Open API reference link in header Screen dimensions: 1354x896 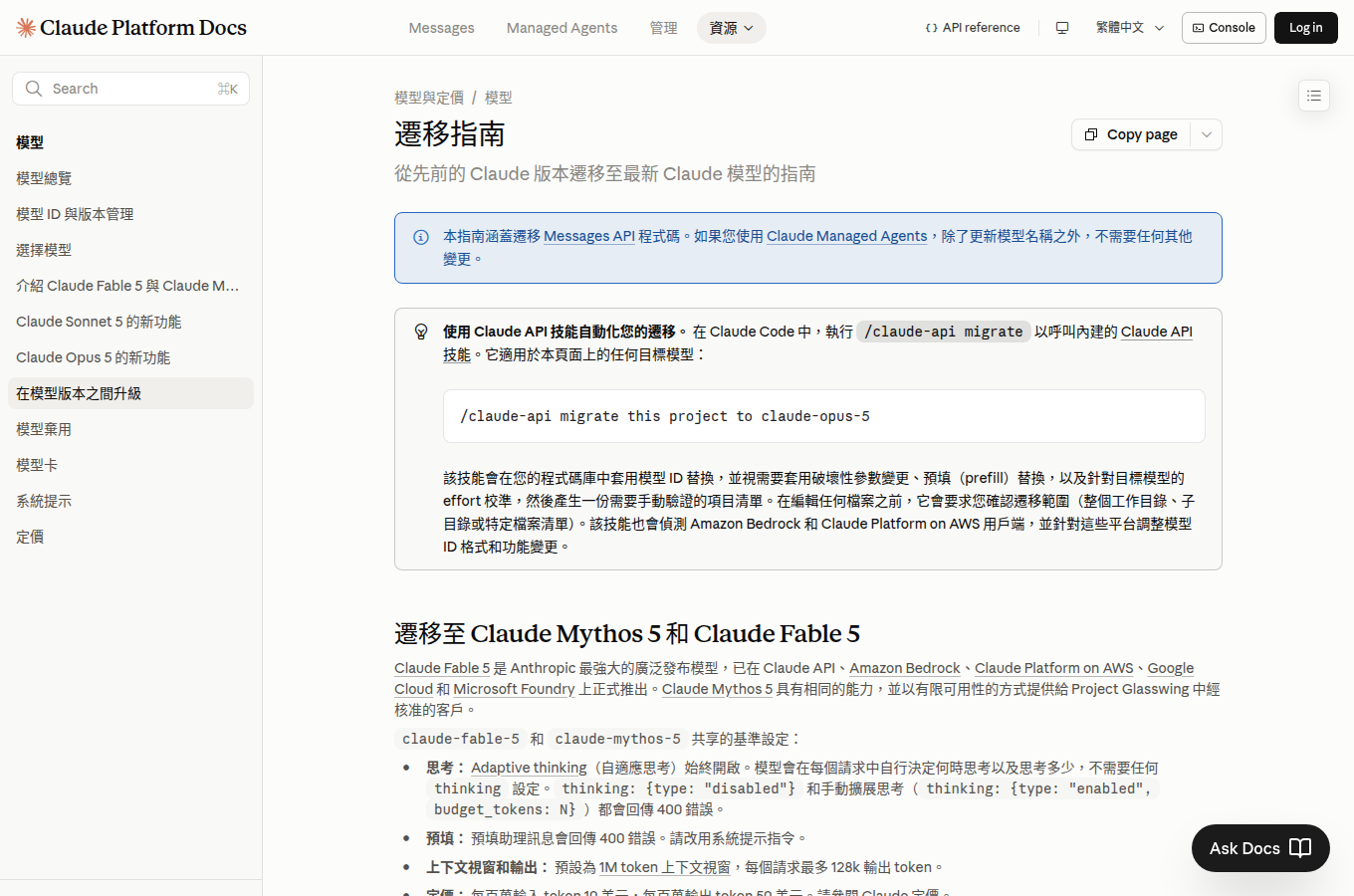point(973,28)
